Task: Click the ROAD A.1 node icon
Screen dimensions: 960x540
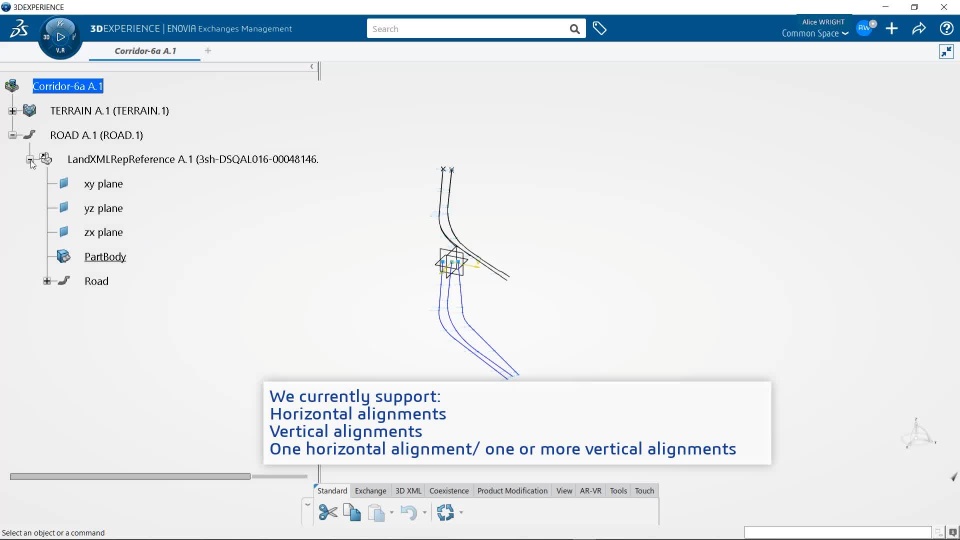Action: [29, 135]
